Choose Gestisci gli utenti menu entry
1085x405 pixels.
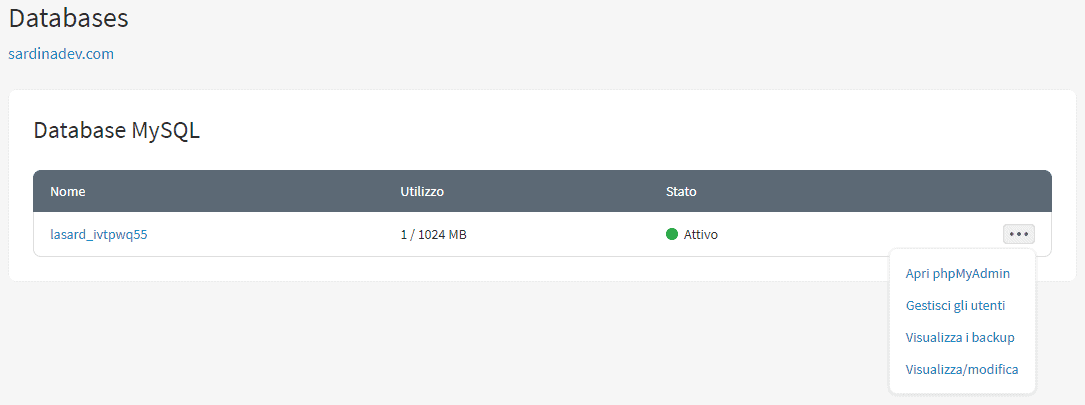pyautogui.click(x=955, y=305)
